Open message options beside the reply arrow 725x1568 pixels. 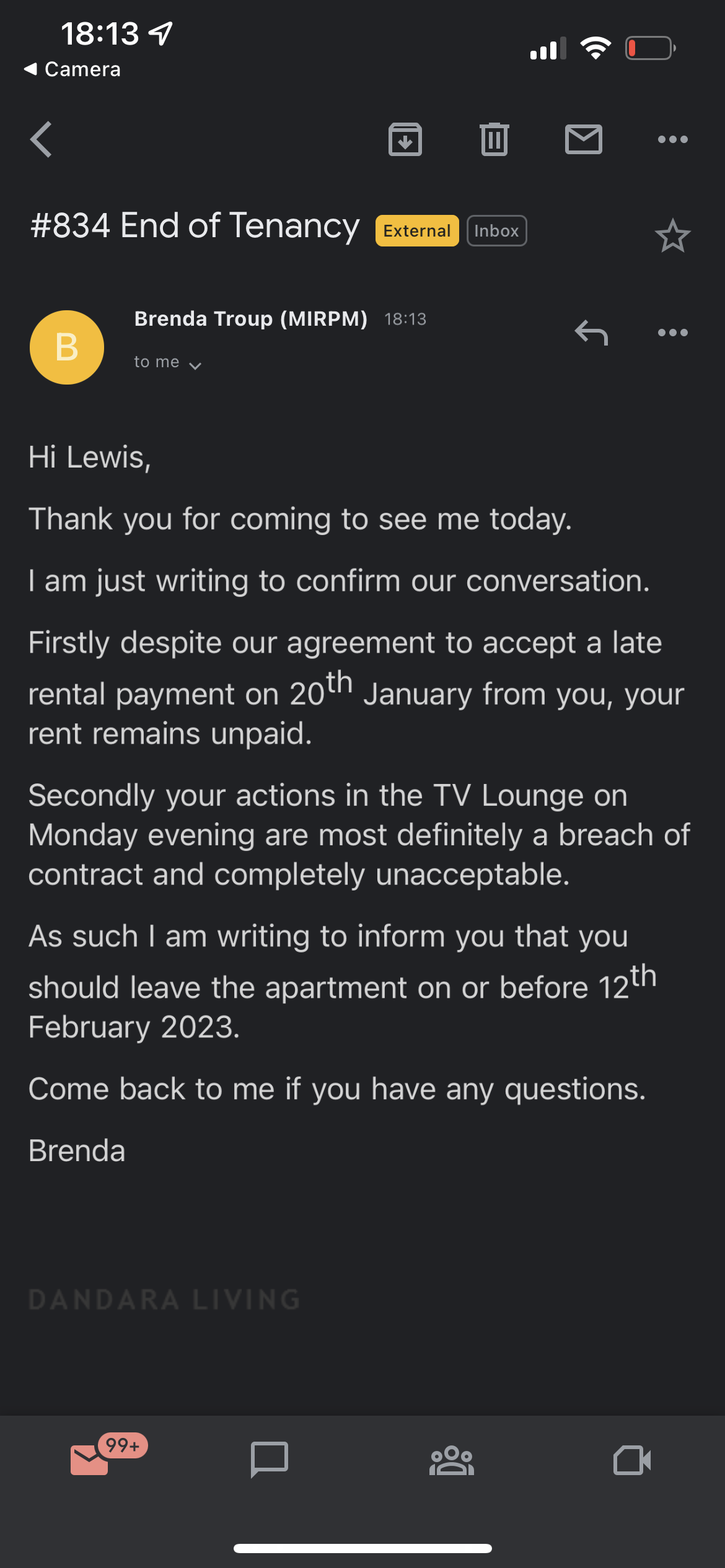click(673, 333)
